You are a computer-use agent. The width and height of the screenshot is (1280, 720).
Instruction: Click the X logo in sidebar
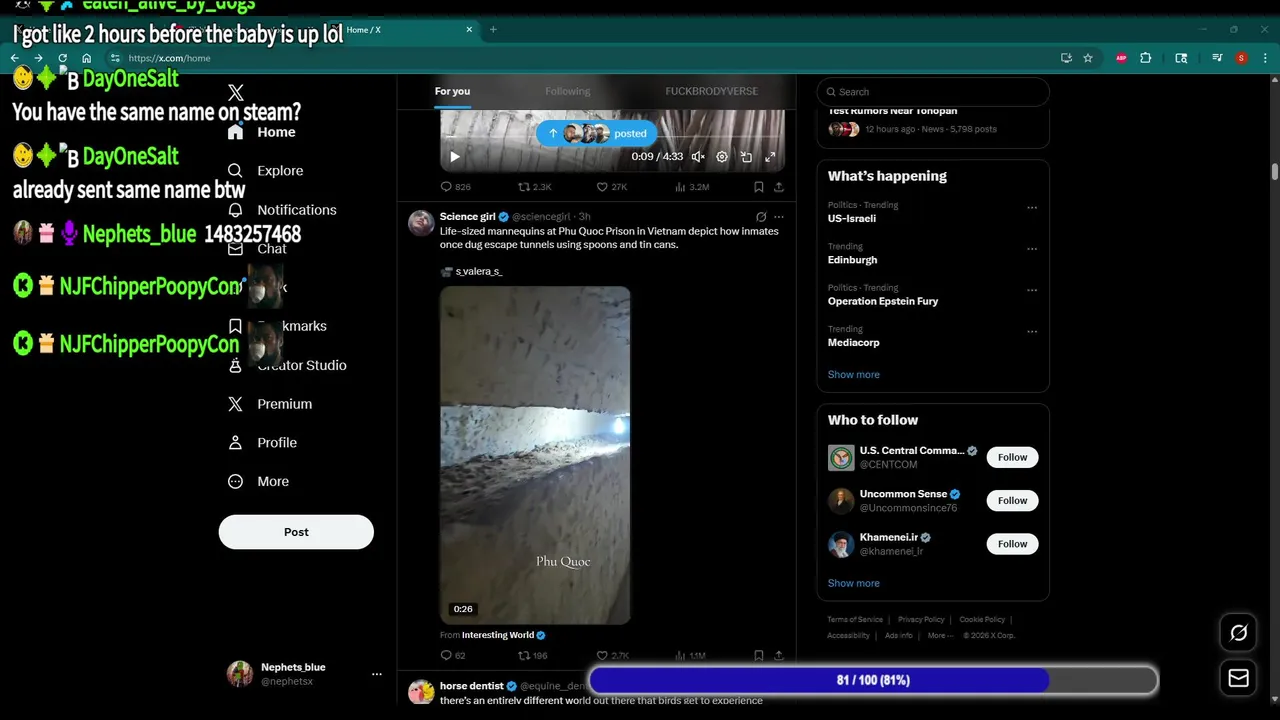pyautogui.click(x=236, y=93)
